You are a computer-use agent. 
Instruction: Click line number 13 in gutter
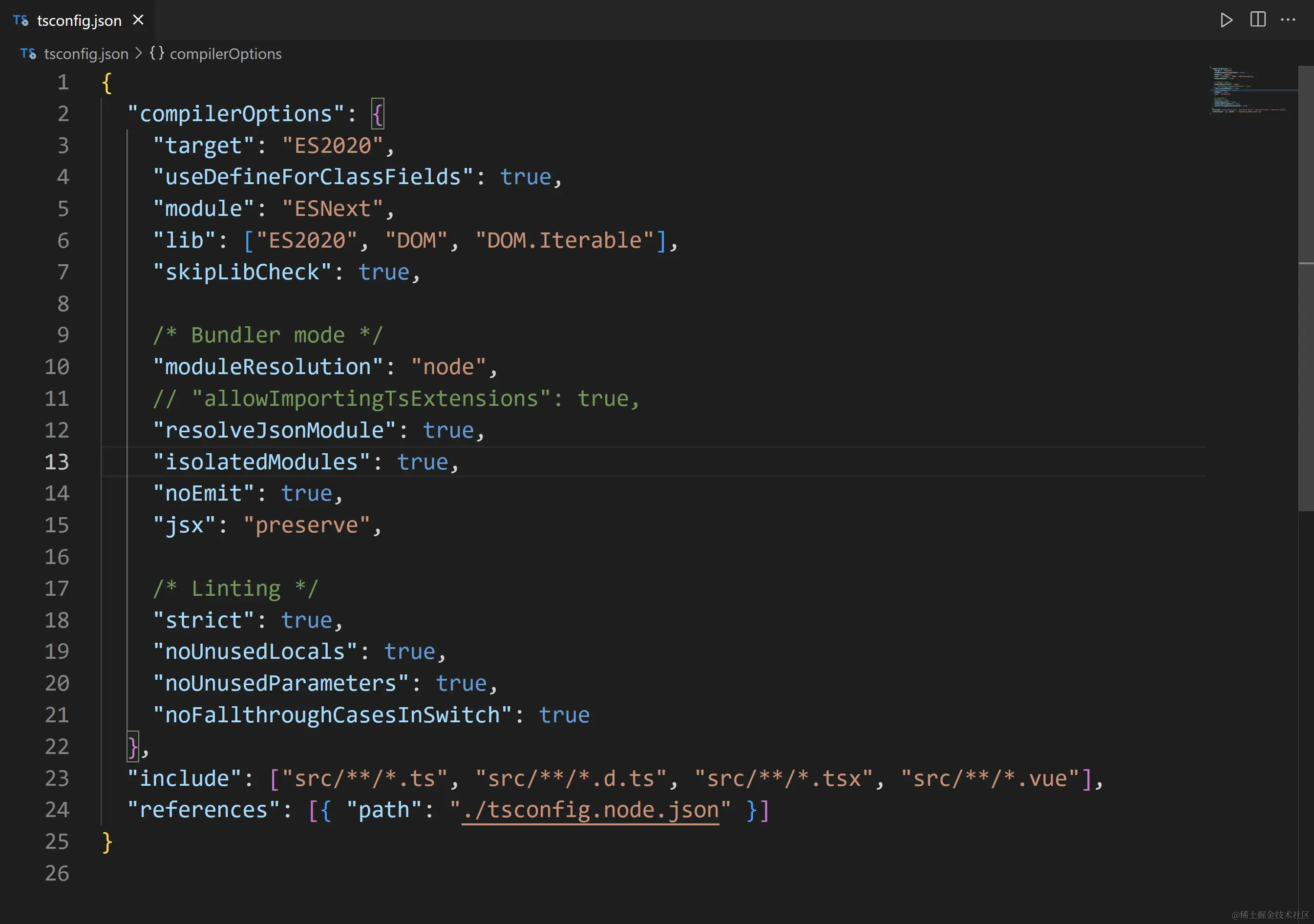57,462
